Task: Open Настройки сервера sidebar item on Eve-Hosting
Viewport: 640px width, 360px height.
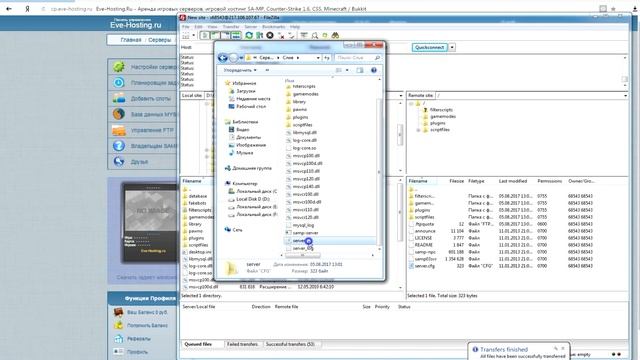Action: 143,67
